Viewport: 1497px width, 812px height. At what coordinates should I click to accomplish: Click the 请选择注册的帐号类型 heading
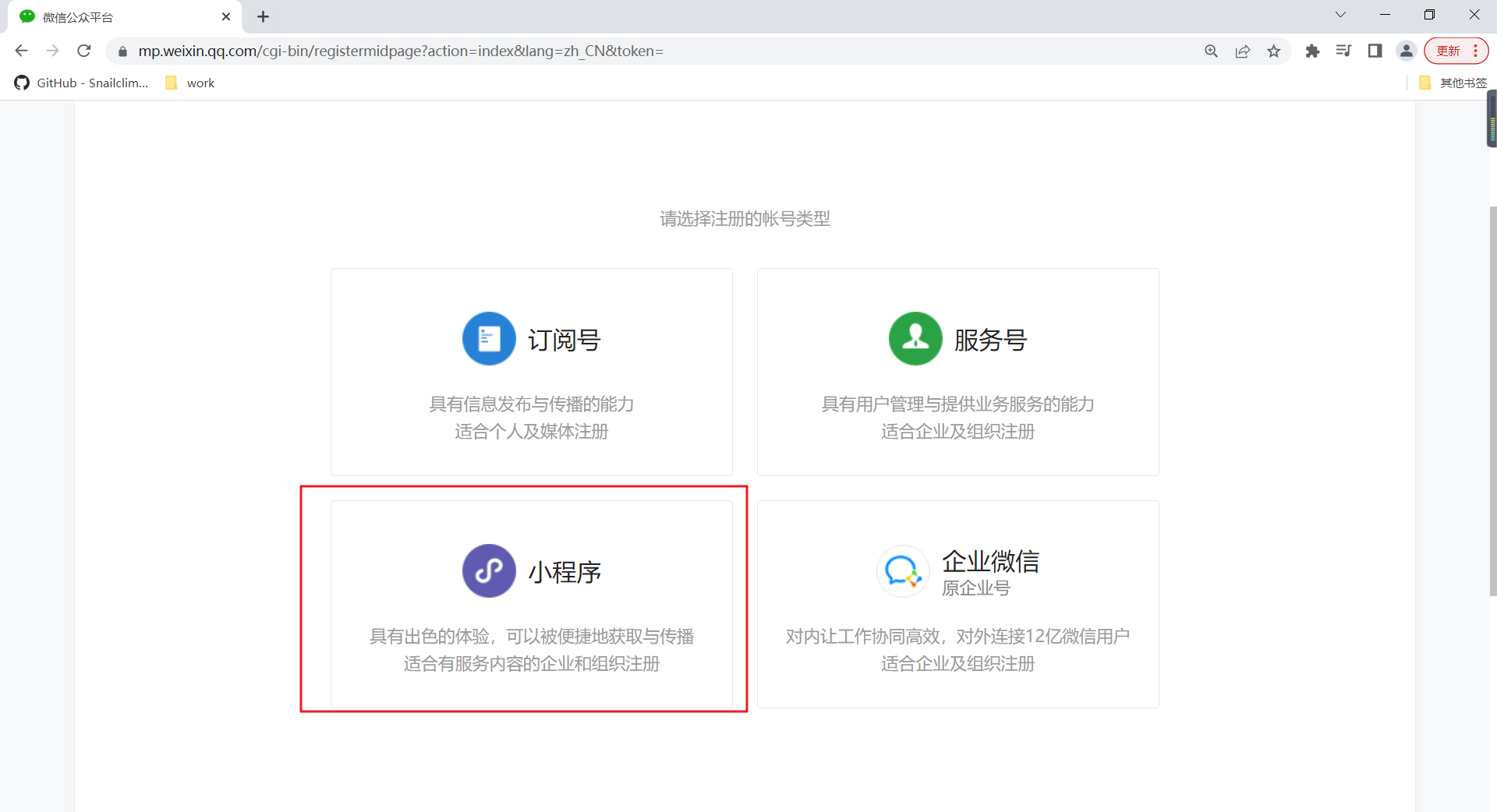coord(745,219)
